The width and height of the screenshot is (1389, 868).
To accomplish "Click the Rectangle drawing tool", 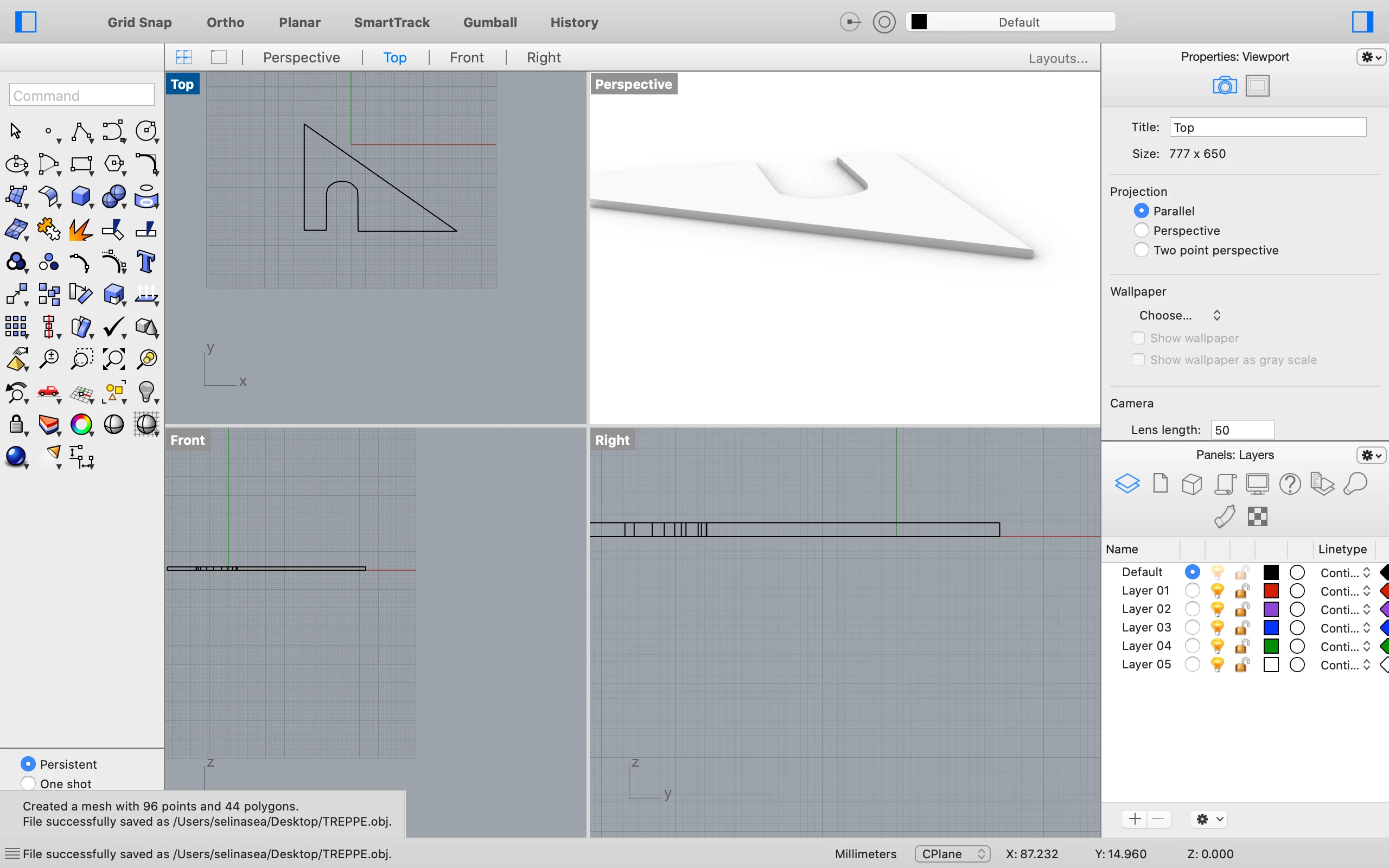I will pyautogui.click(x=81, y=164).
